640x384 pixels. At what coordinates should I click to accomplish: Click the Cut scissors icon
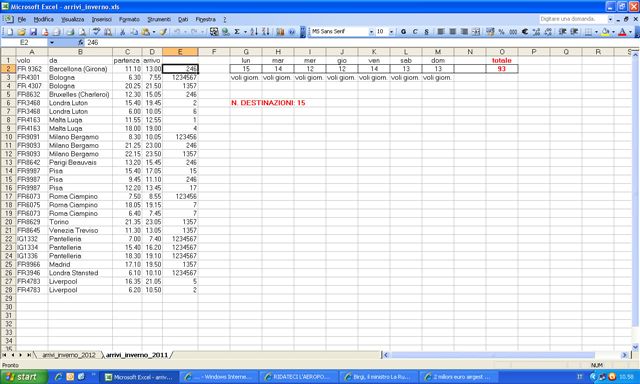tap(122, 32)
